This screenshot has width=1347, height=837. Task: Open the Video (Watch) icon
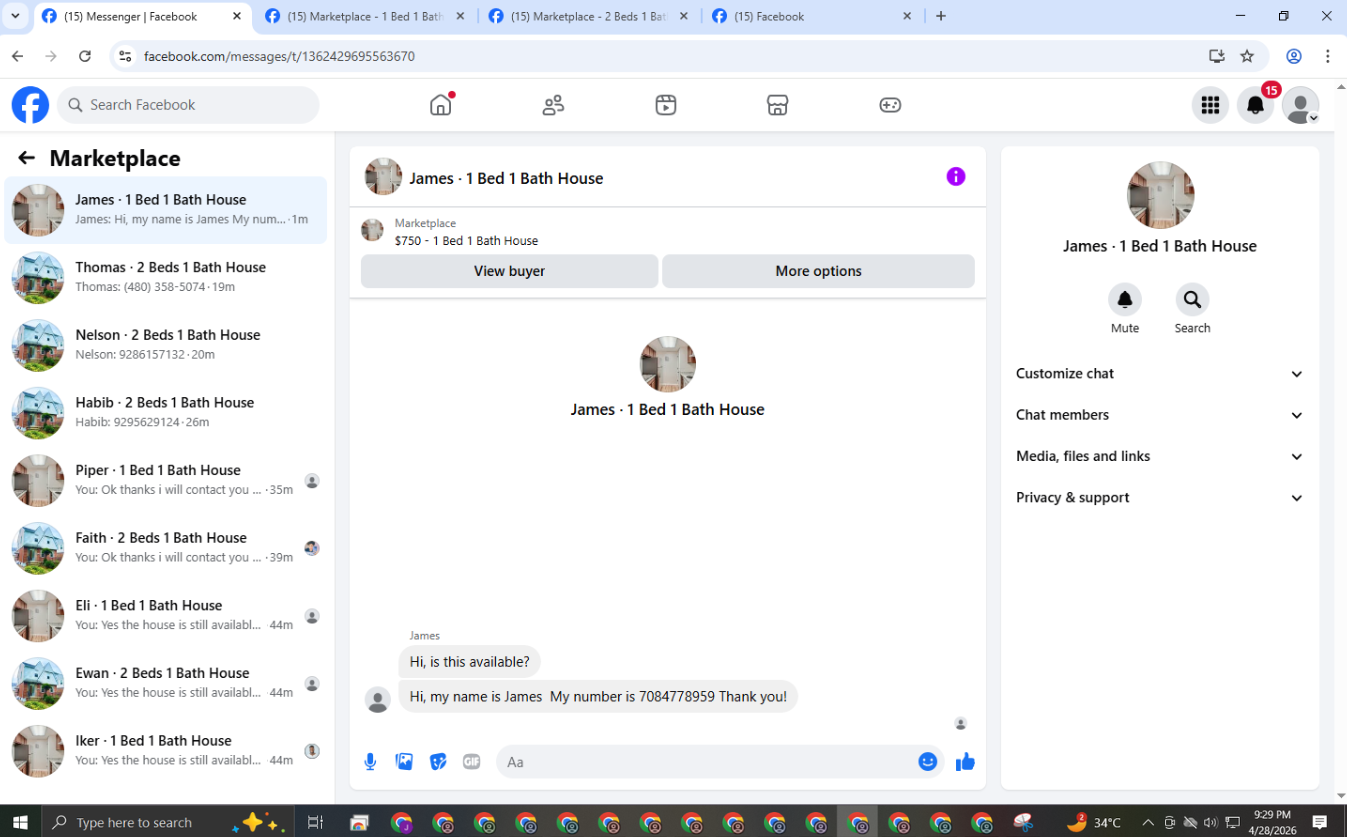[666, 105]
